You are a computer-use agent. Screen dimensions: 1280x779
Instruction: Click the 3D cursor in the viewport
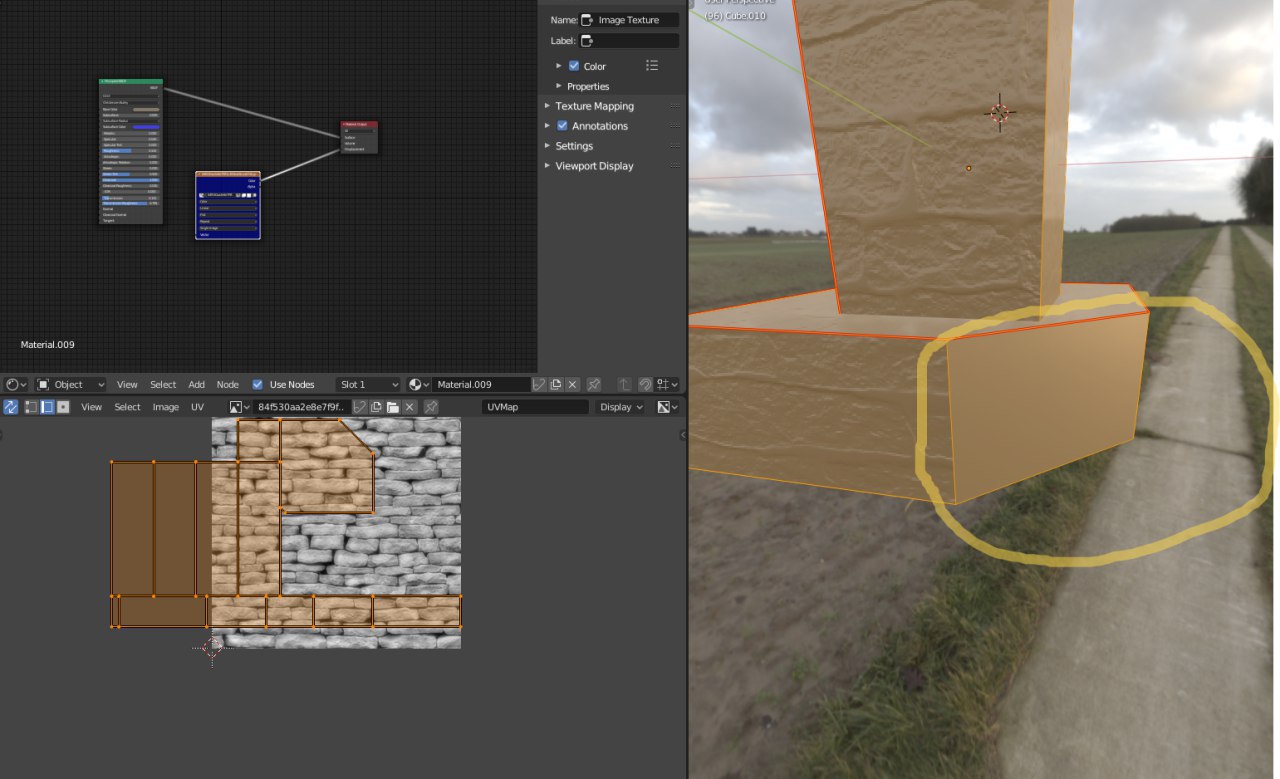1000,113
